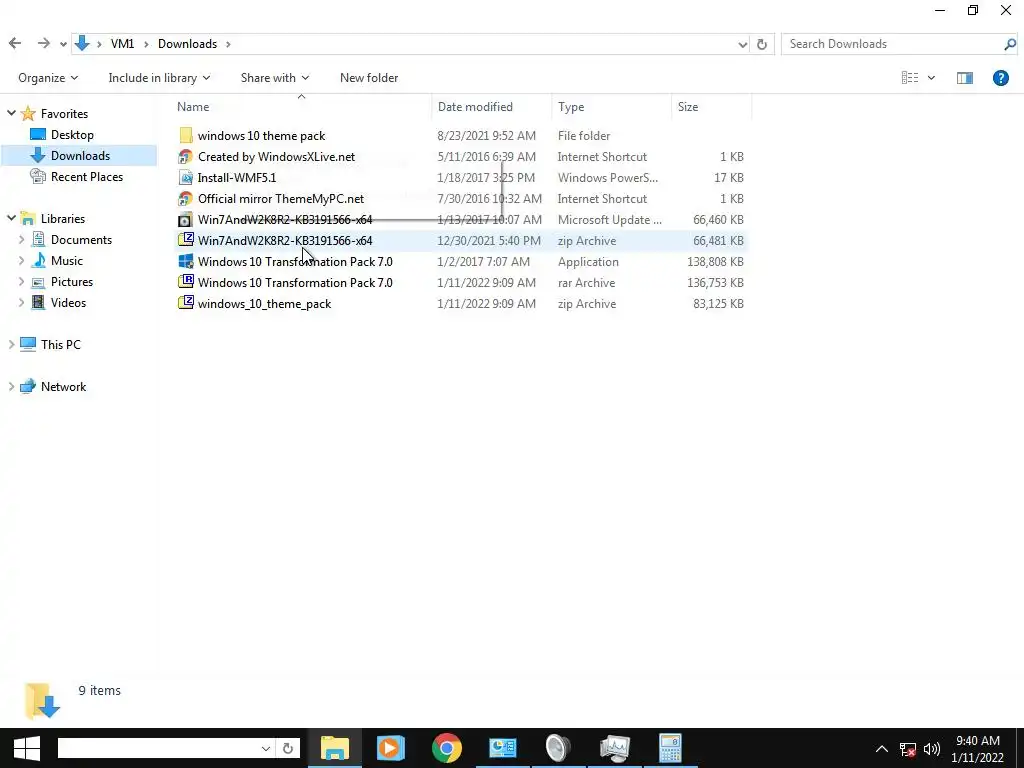
Task: Select Downloads in Favorites
Action: coord(80,155)
